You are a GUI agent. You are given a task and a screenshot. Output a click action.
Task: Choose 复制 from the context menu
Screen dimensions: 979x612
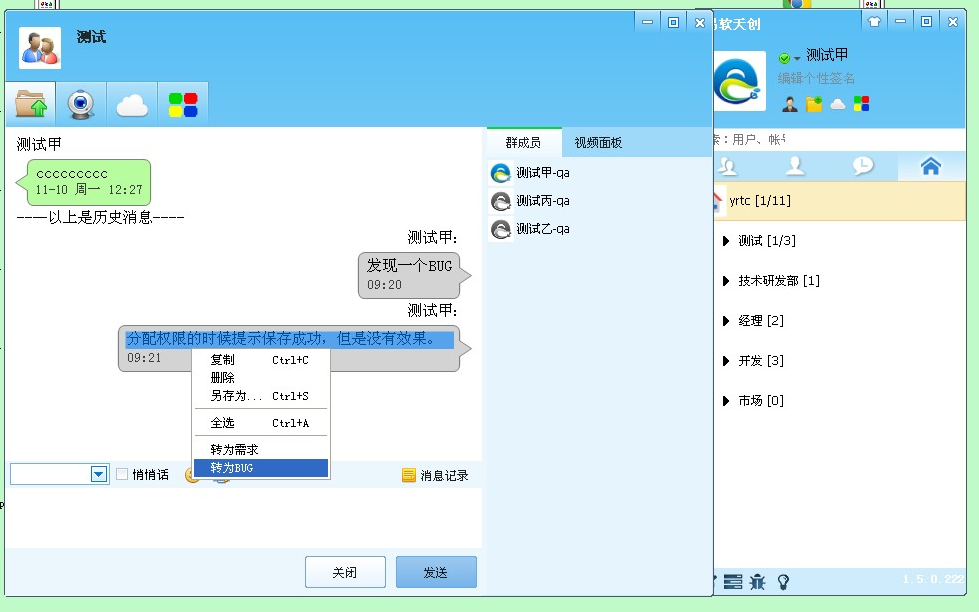(261, 360)
